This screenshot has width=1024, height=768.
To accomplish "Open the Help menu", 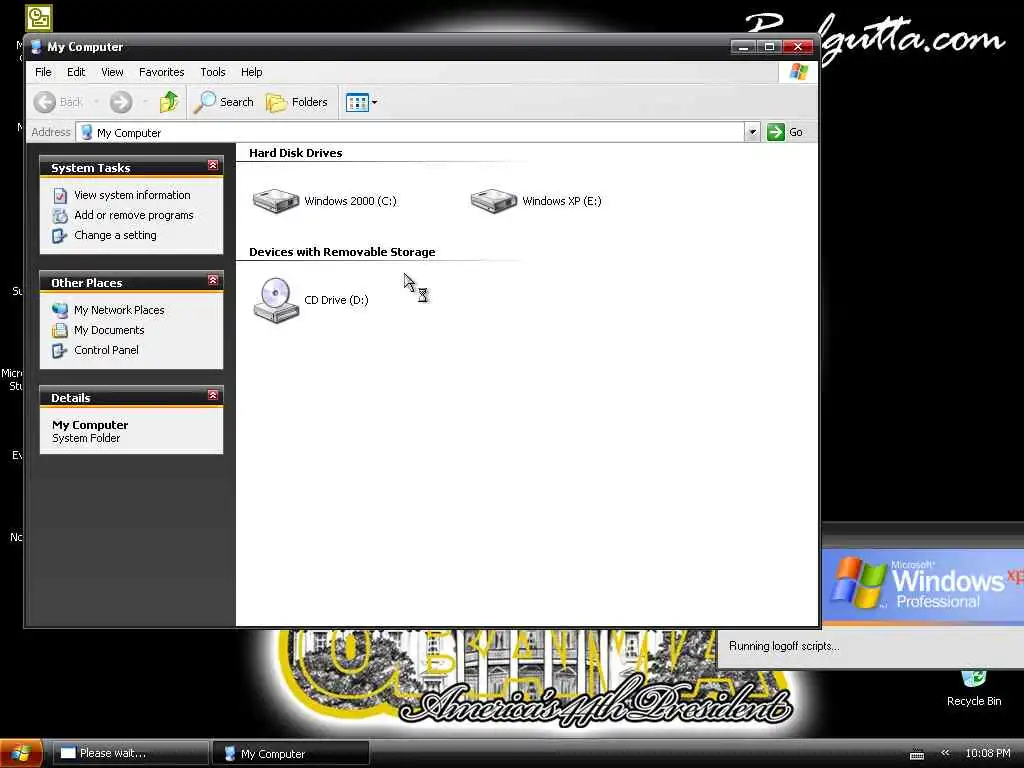I will [251, 72].
